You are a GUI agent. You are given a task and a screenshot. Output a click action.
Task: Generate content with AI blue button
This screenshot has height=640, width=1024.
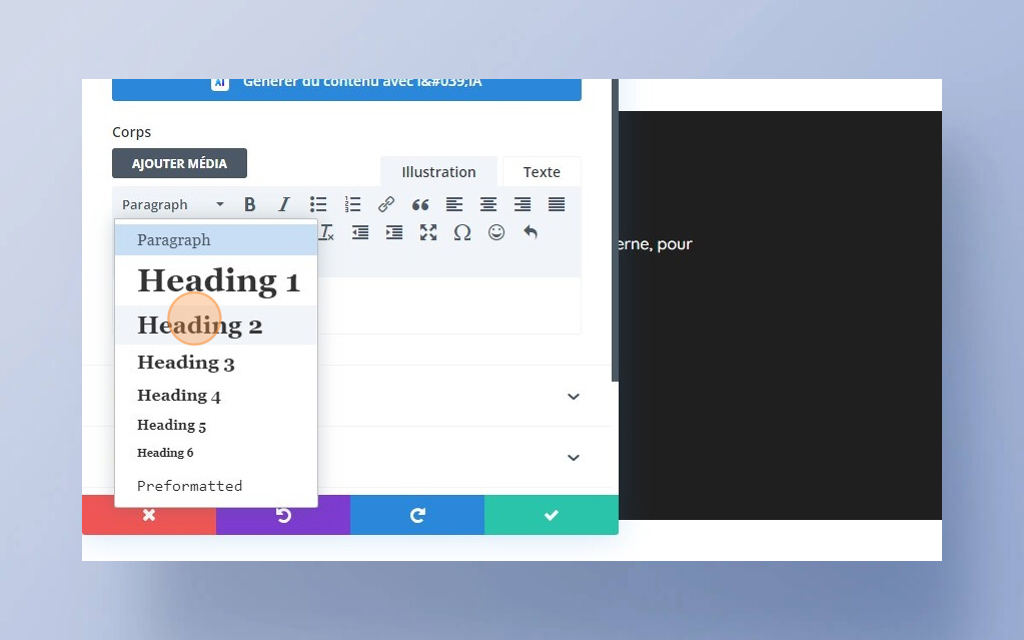point(347,89)
